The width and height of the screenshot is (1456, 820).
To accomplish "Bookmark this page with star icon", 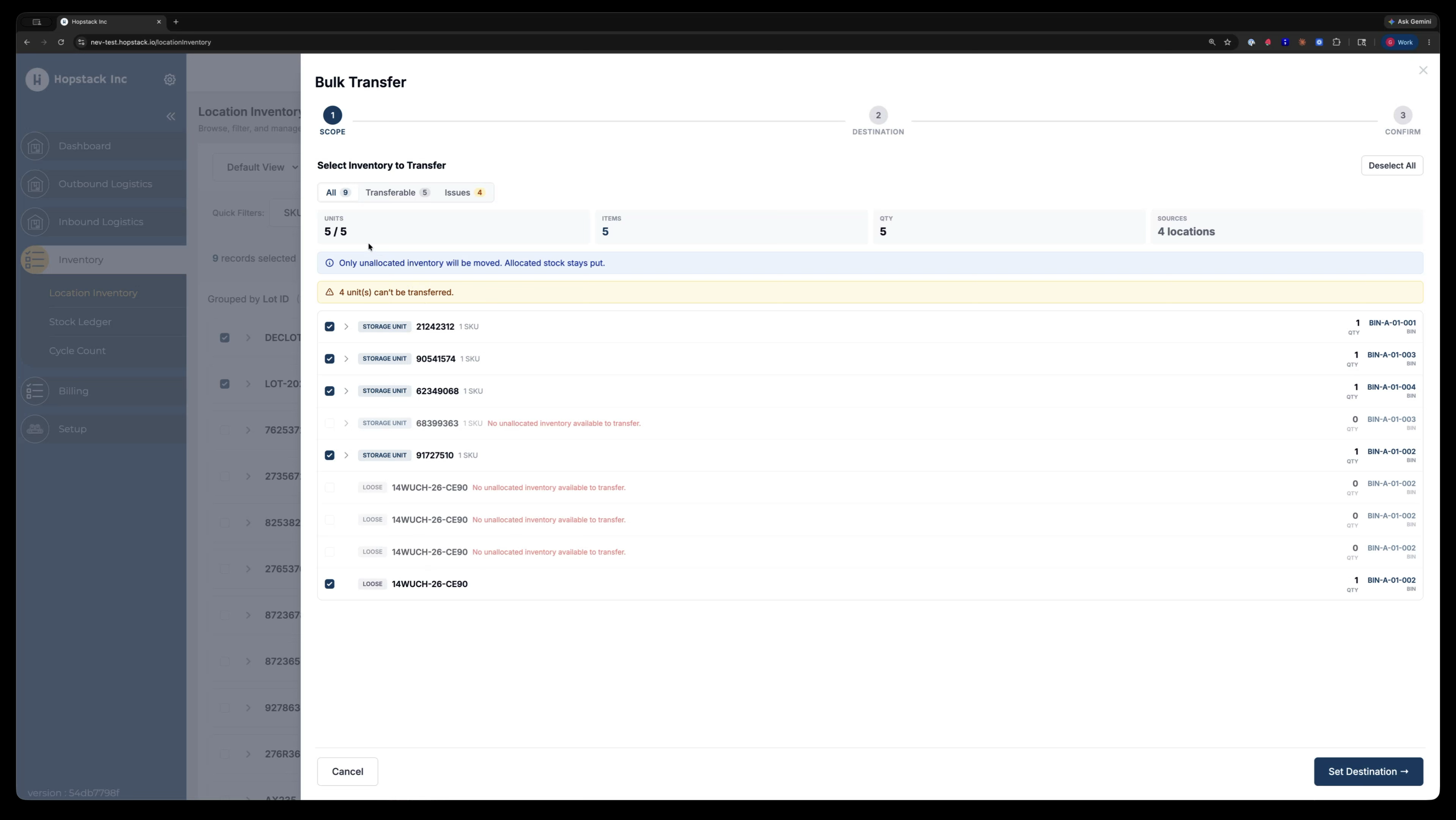I will (x=1228, y=43).
